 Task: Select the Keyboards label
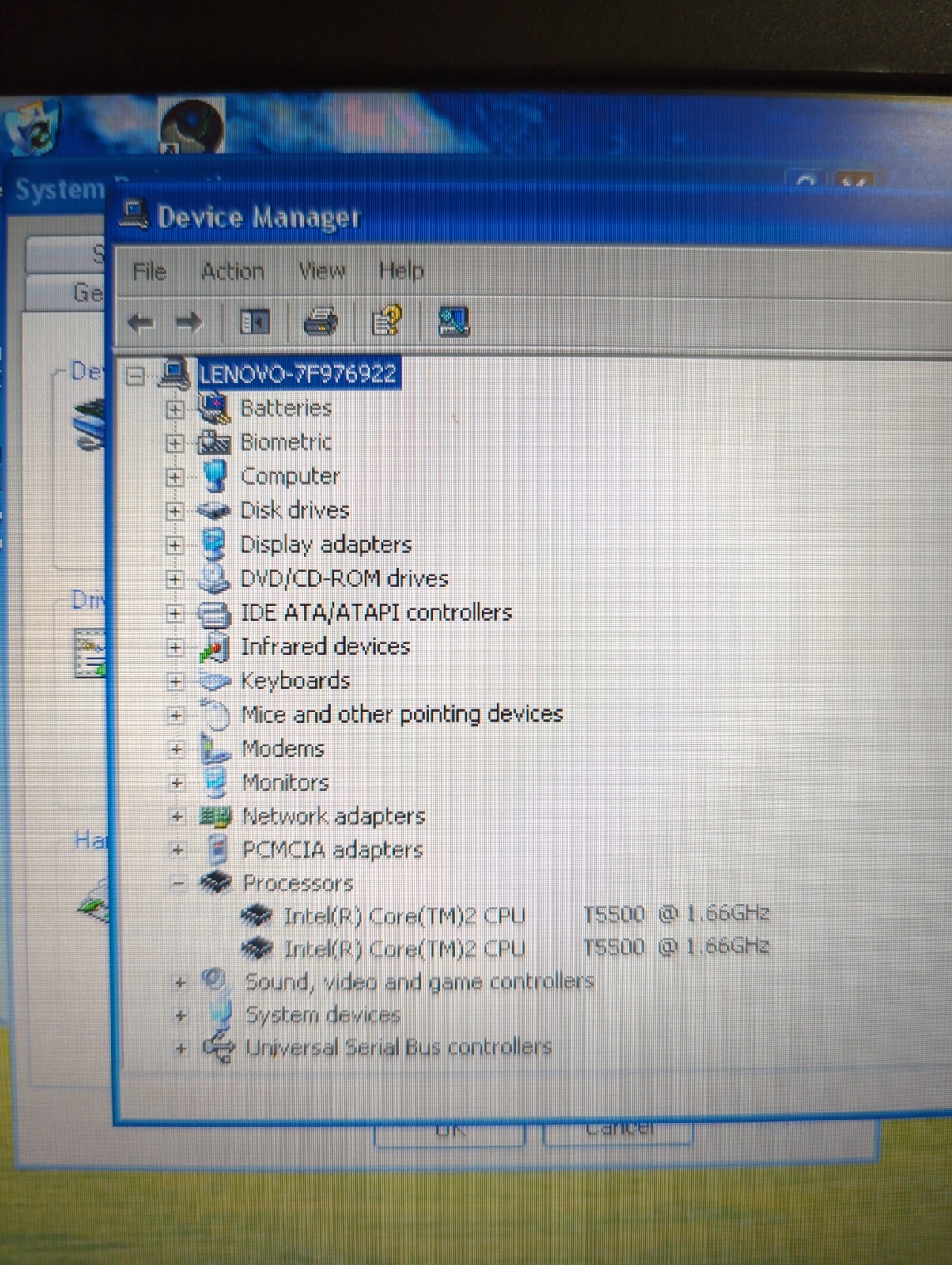(295, 681)
